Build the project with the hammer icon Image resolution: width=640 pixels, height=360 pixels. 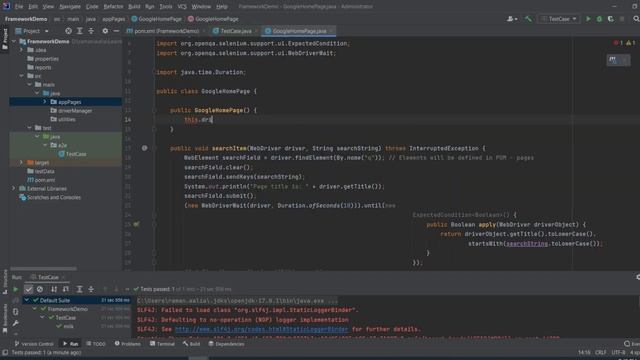pos(528,19)
